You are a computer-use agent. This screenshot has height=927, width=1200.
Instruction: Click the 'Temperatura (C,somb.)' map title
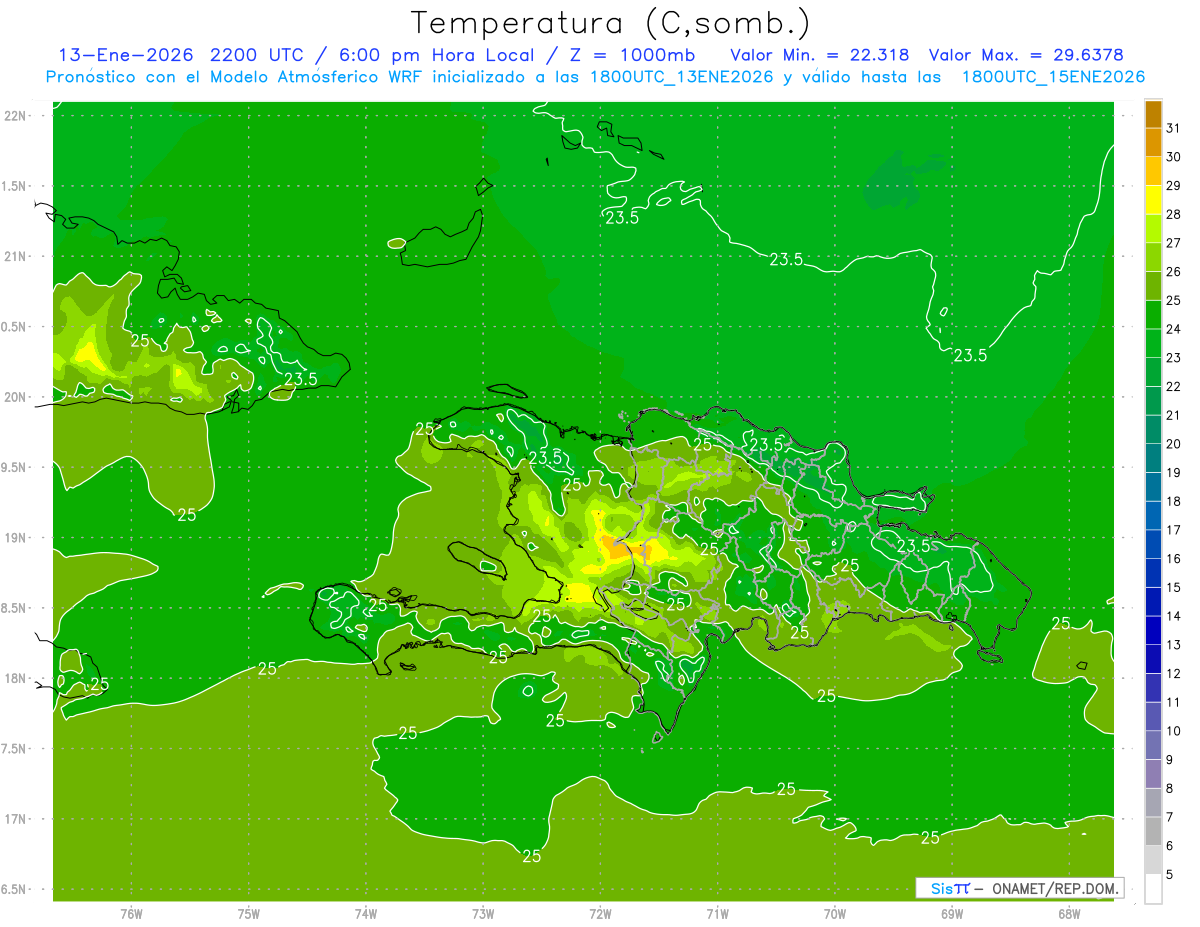pyautogui.click(x=611, y=23)
